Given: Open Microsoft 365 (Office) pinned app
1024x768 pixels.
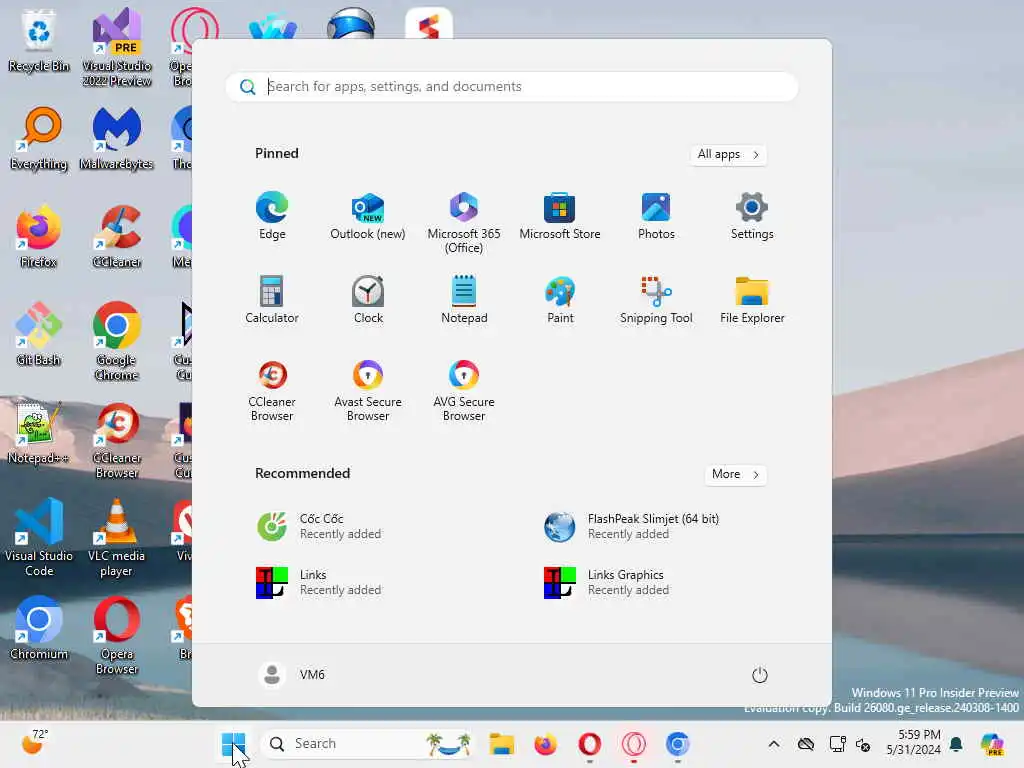Looking at the screenshot, I should click(x=464, y=222).
